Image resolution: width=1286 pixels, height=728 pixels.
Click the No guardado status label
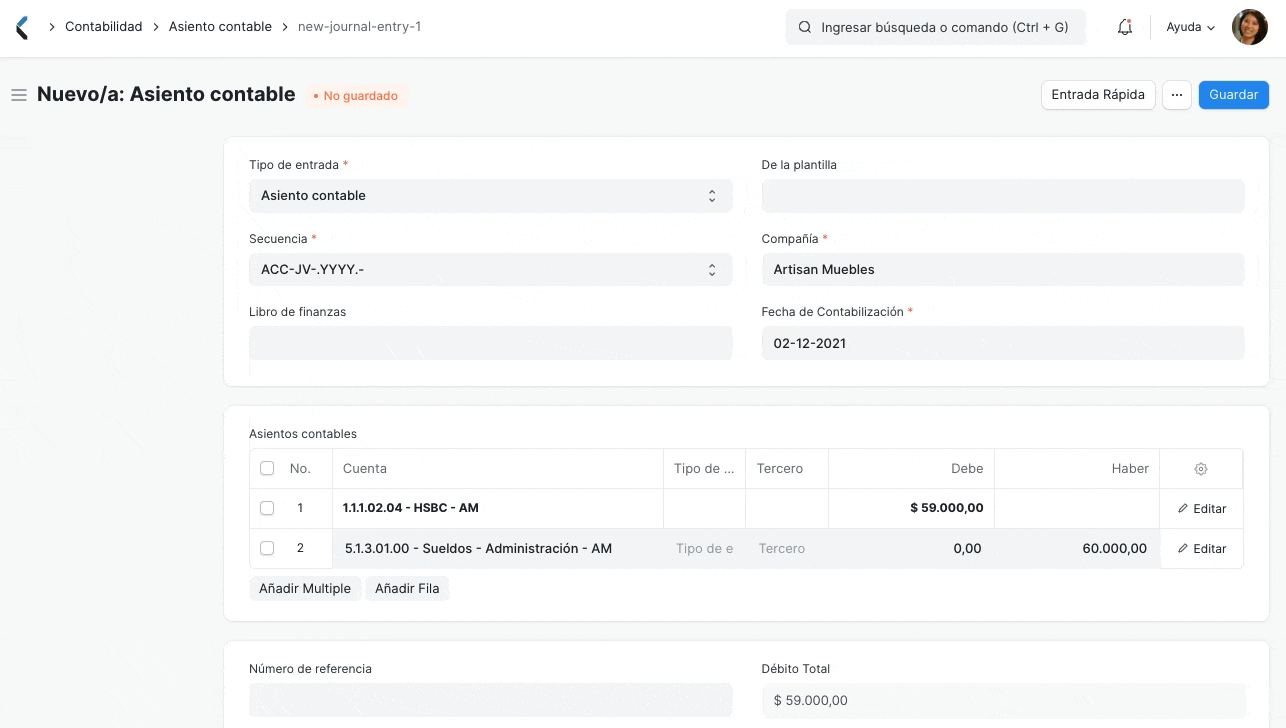click(356, 96)
